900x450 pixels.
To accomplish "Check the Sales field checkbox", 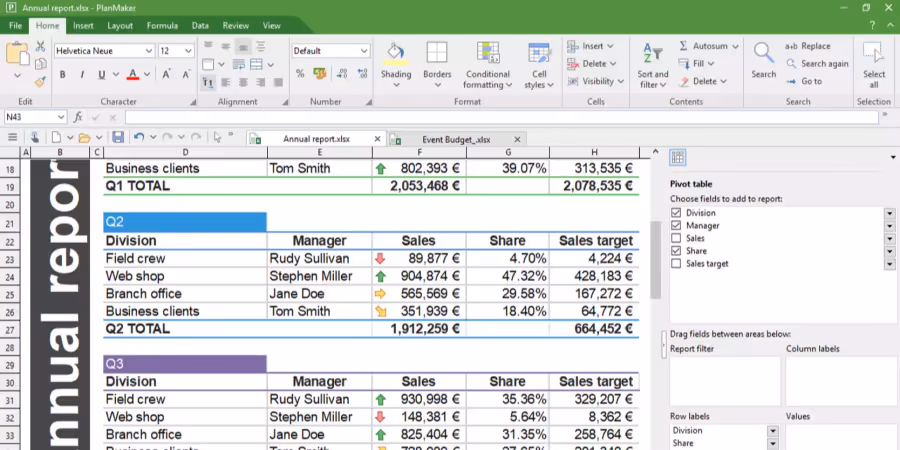I will [676, 238].
